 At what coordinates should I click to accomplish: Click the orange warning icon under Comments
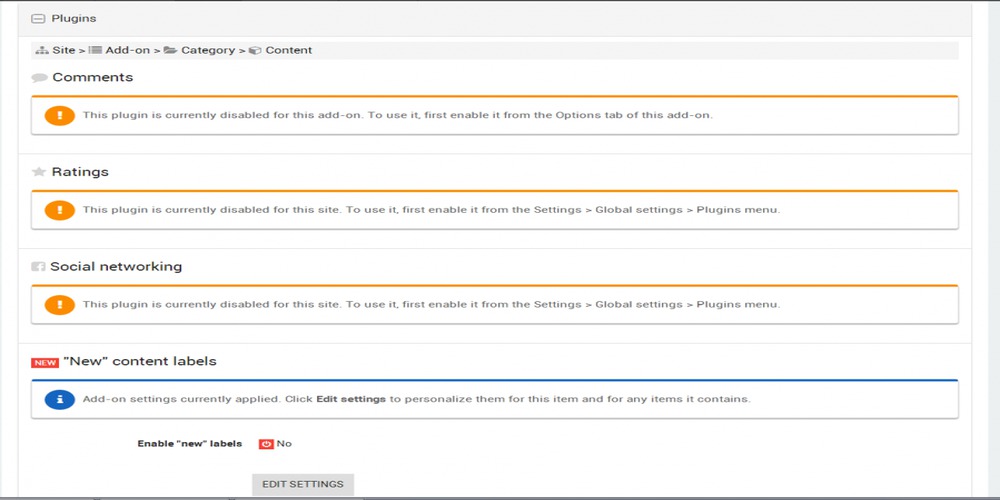[60, 115]
